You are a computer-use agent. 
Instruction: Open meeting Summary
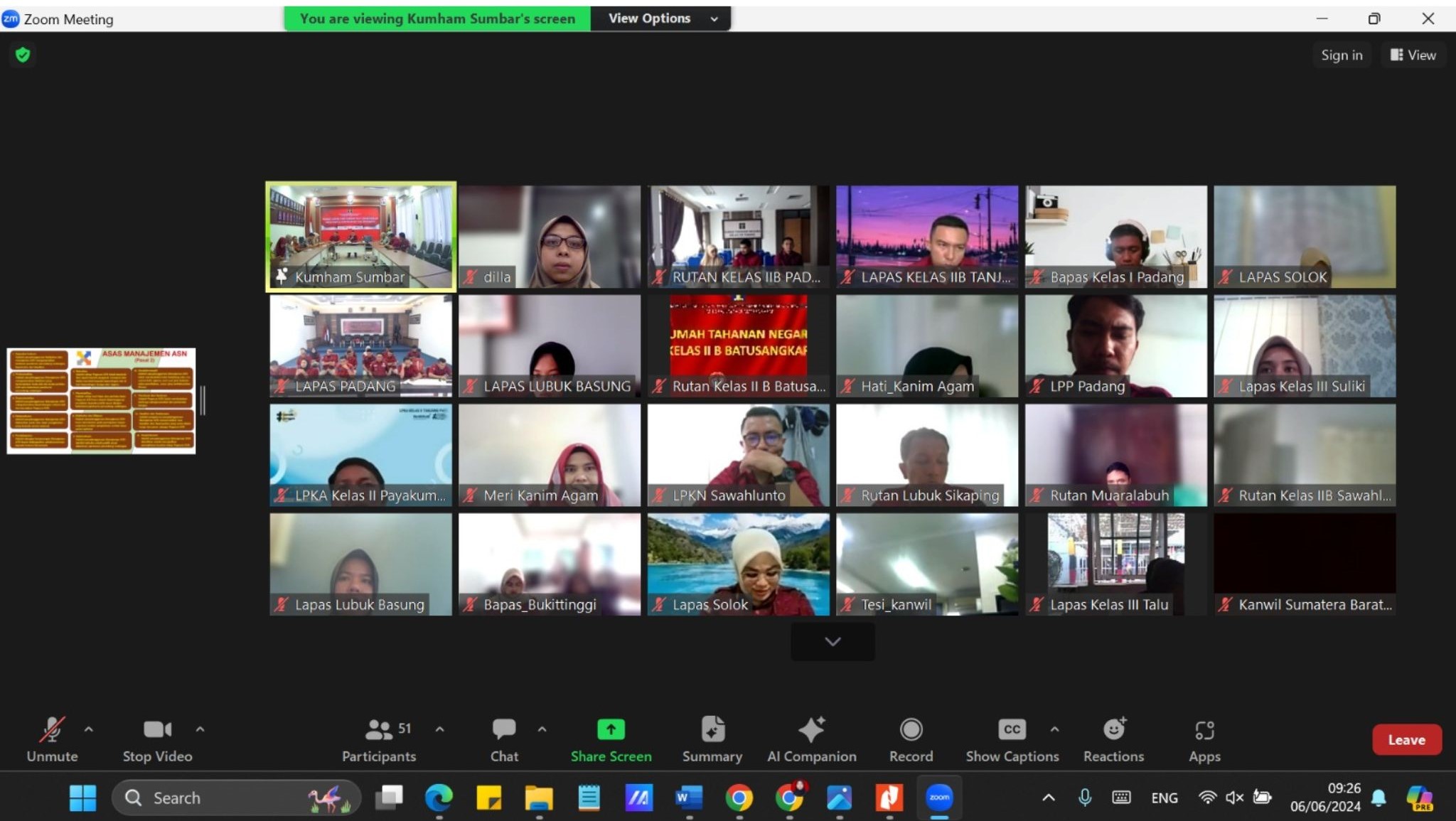coord(712,739)
